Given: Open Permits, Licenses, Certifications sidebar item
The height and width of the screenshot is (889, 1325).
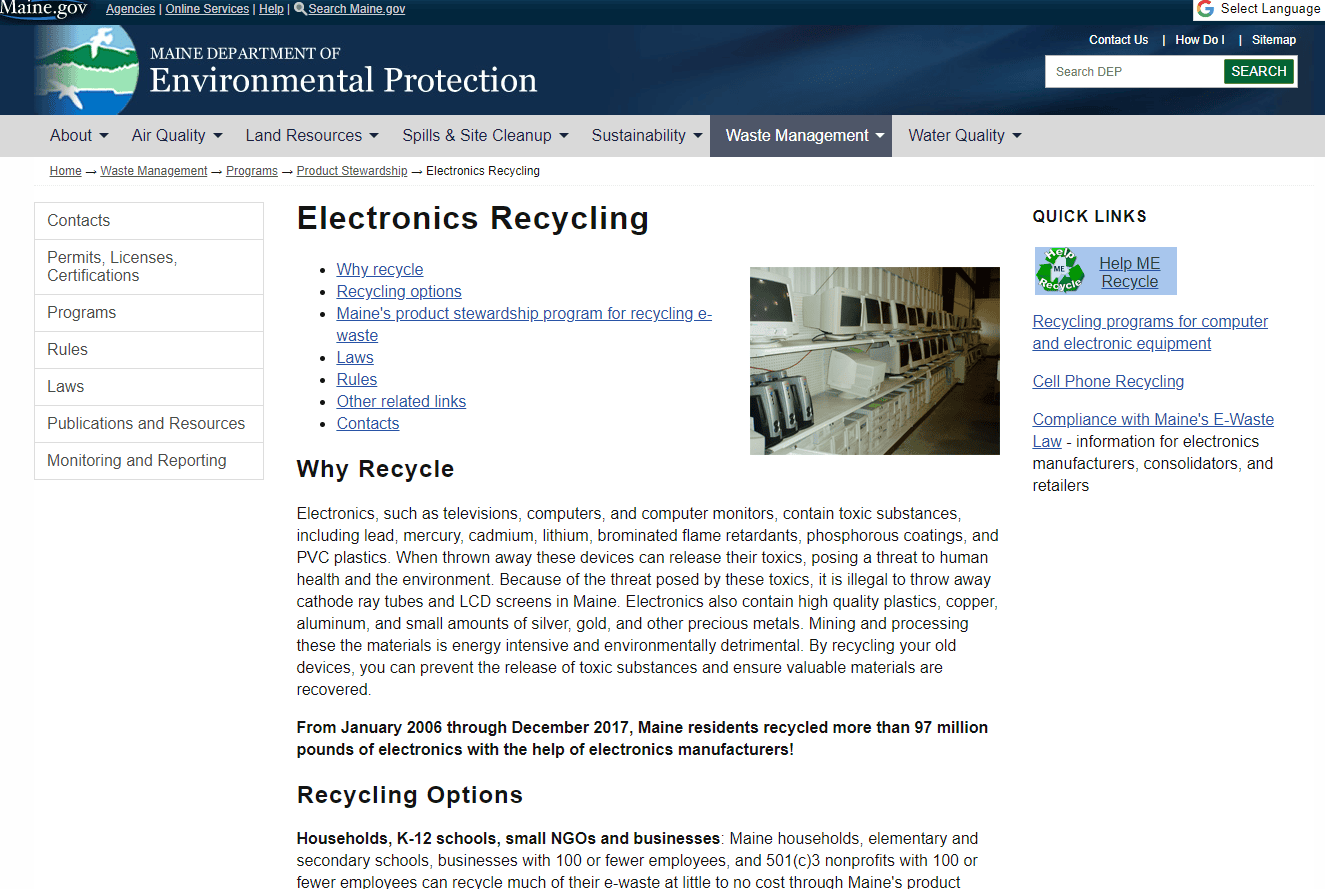Looking at the screenshot, I should point(148,267).
